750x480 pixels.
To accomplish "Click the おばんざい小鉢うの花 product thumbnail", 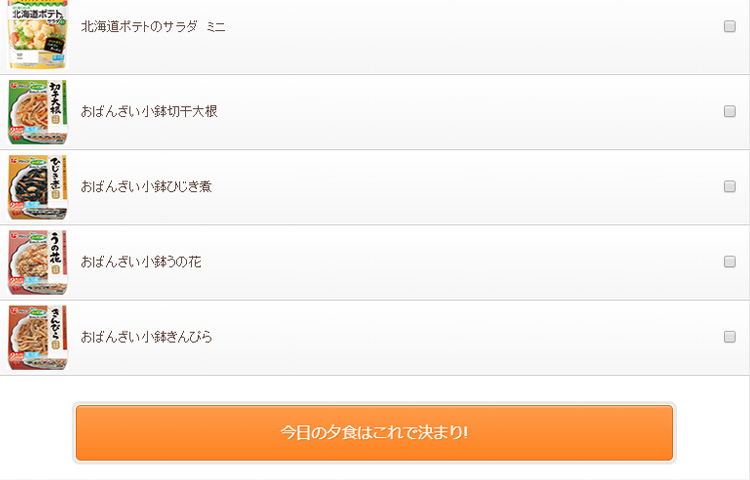I will 37,262.
